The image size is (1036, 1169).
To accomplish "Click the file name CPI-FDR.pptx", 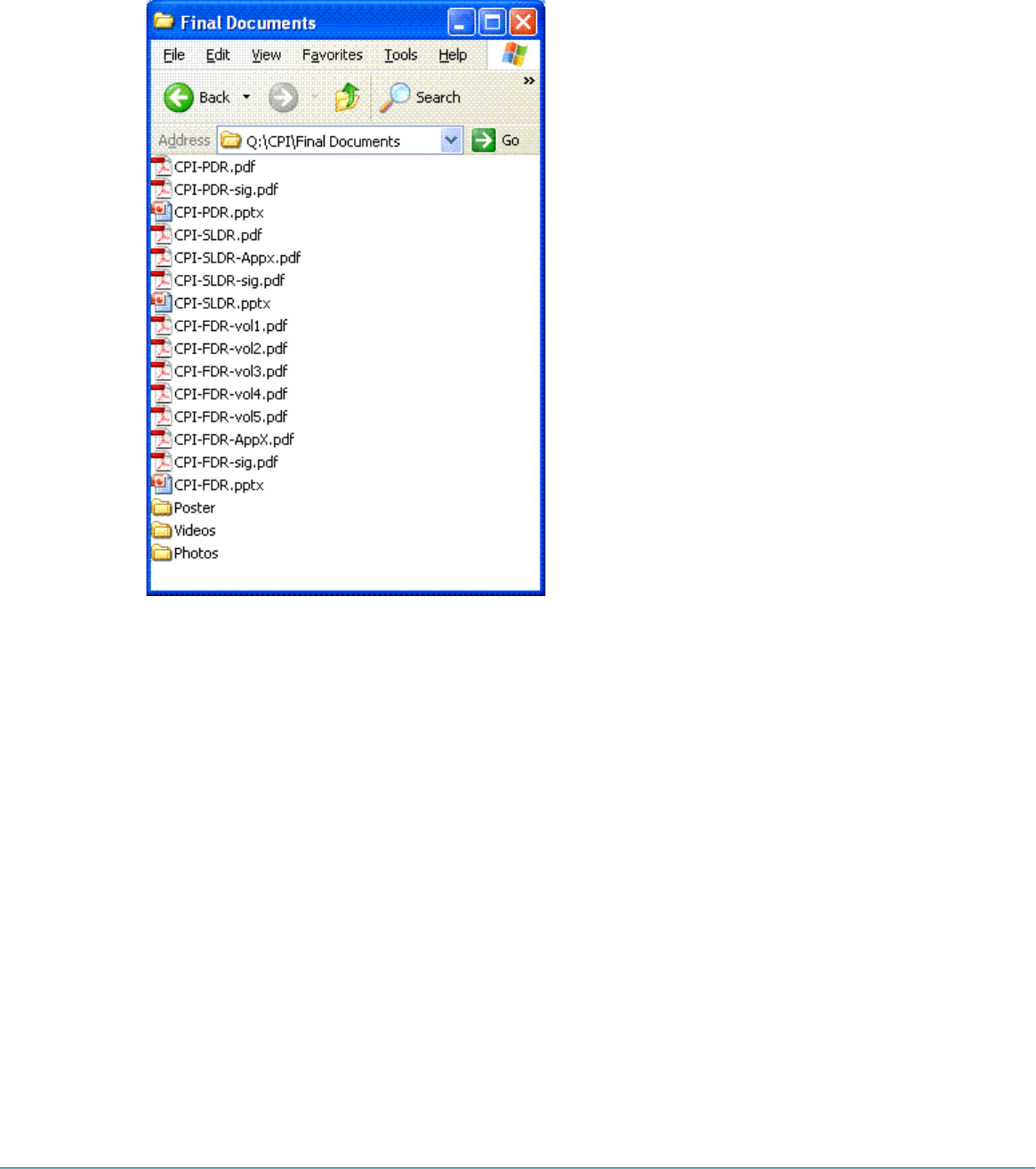I will (x=219, y=485).
